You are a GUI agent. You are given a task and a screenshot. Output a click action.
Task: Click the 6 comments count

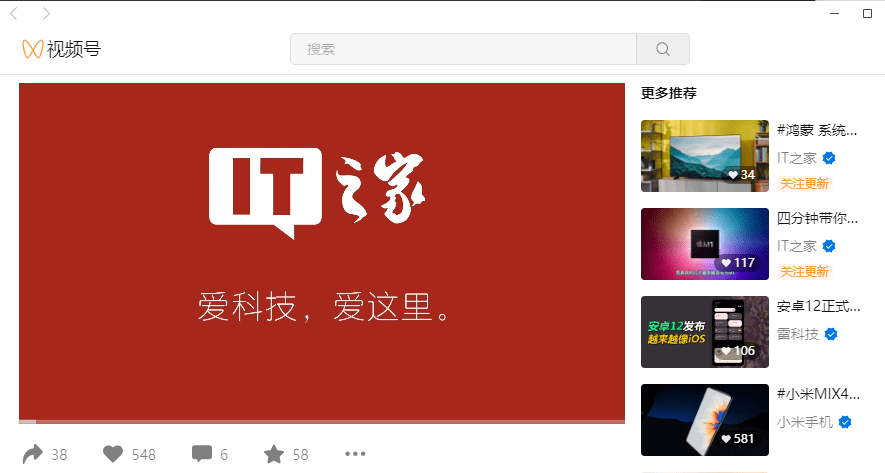tap(224, 455)
